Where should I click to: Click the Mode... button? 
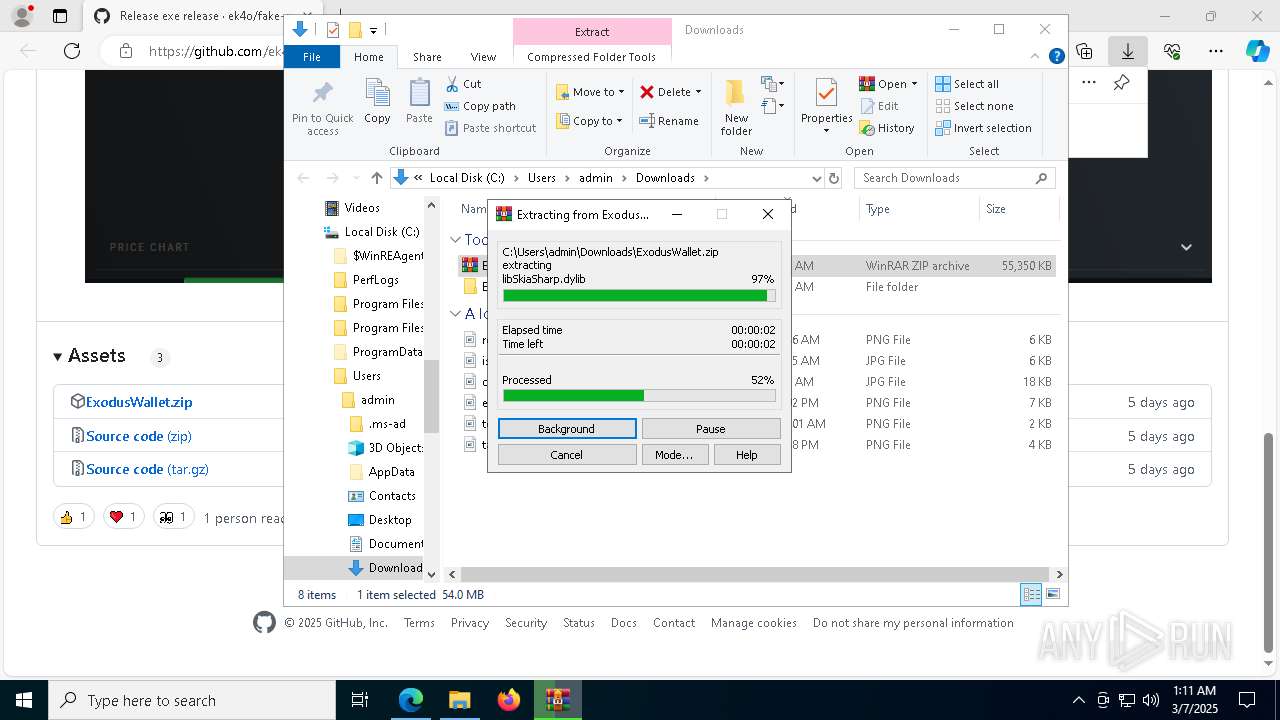pos(674,455)
